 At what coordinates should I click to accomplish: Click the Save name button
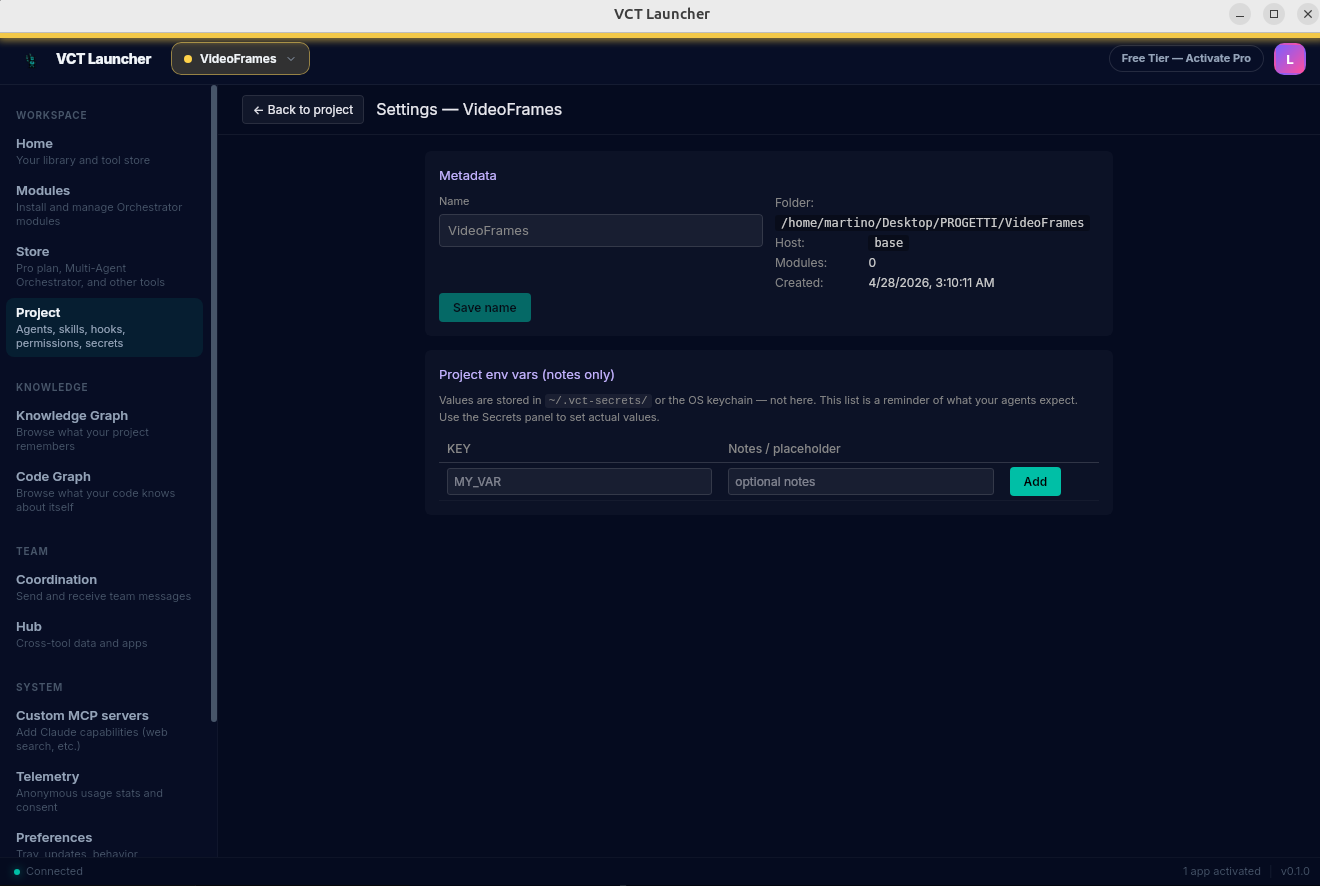point(485,308)
